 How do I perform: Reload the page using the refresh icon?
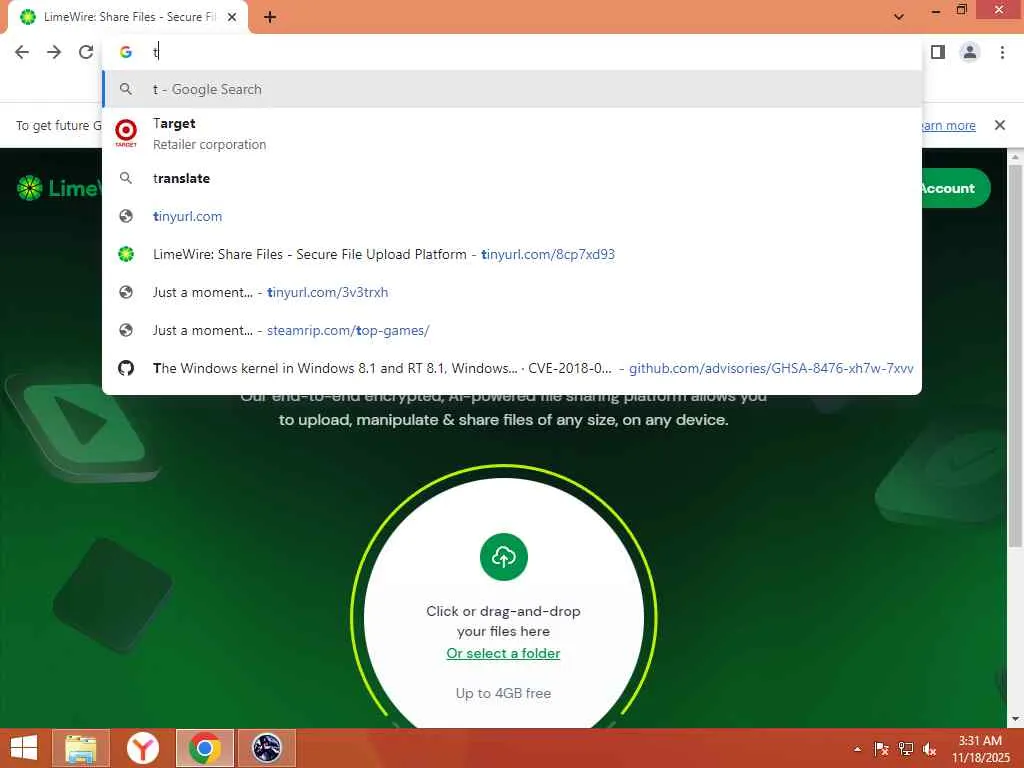click(x=86, y=52)
